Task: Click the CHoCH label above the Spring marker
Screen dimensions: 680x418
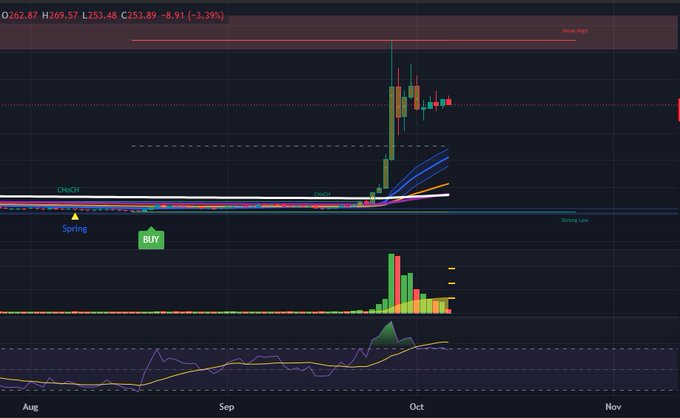Action: (x=68, y=190)
